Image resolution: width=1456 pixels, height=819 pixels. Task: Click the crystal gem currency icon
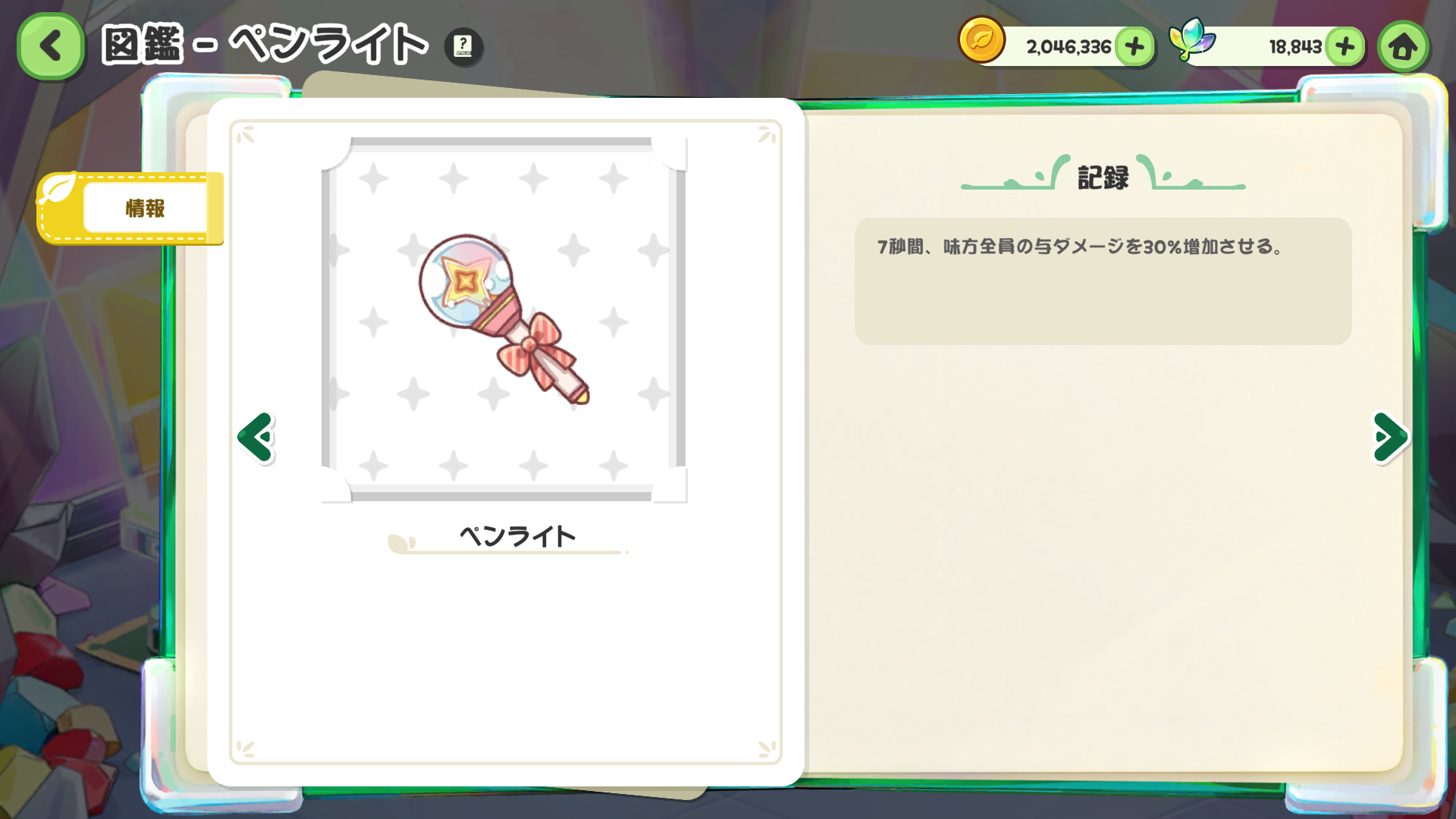[1191, 39]
